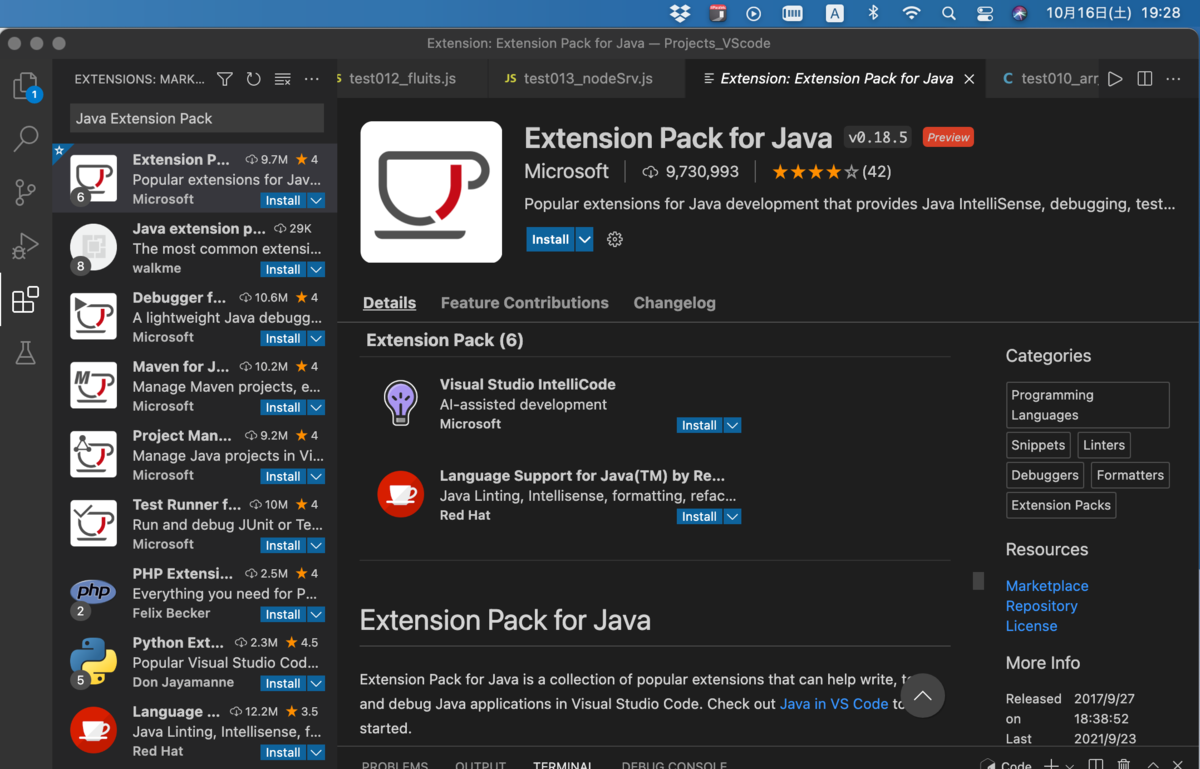This screenshot has height=769, width=1200.
Task: Follow the Java in VS Code link
Action: (x=834, y=703)
